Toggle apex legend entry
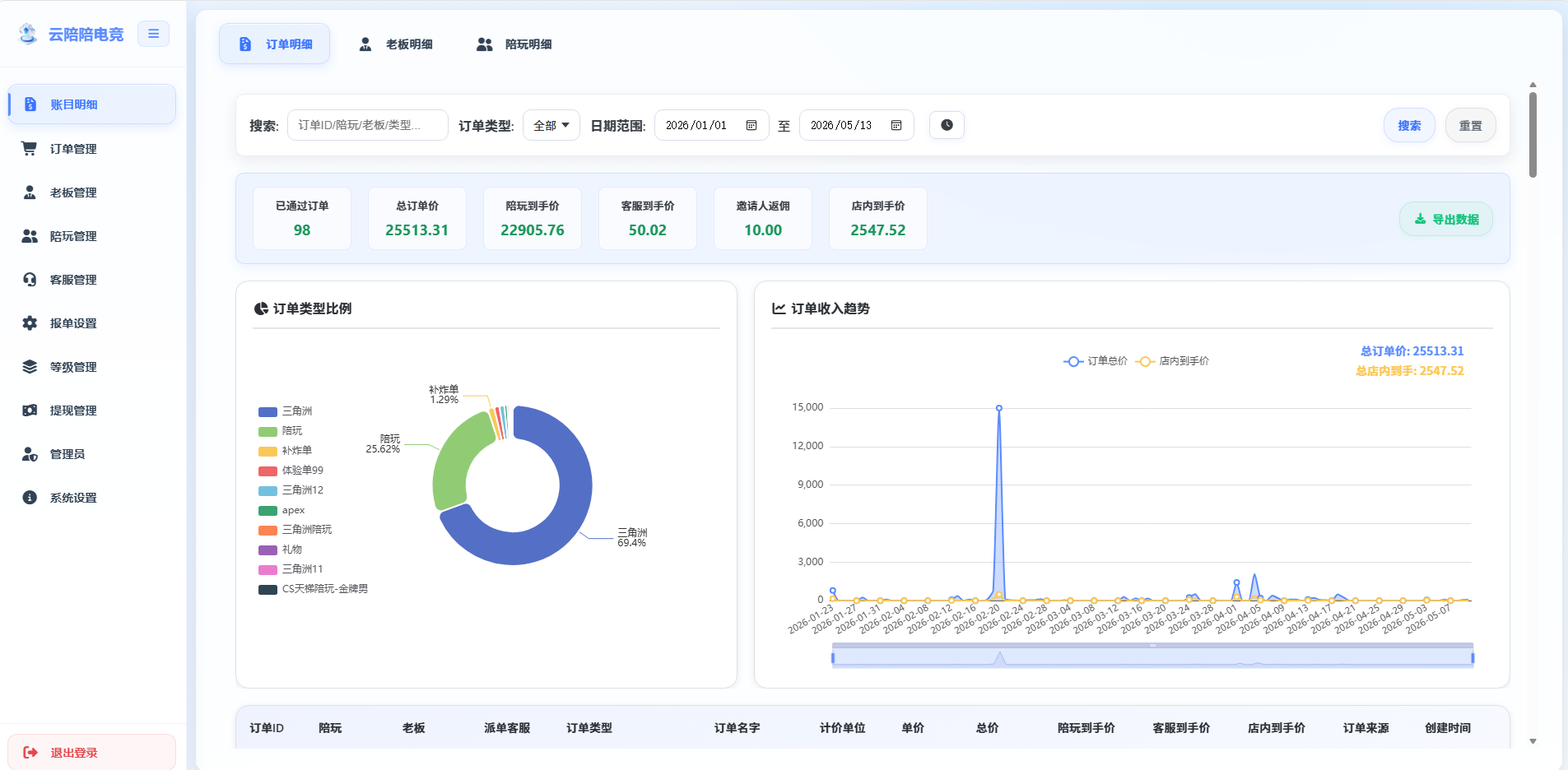Screen dimensions: 1568x770 click(282, 510)
